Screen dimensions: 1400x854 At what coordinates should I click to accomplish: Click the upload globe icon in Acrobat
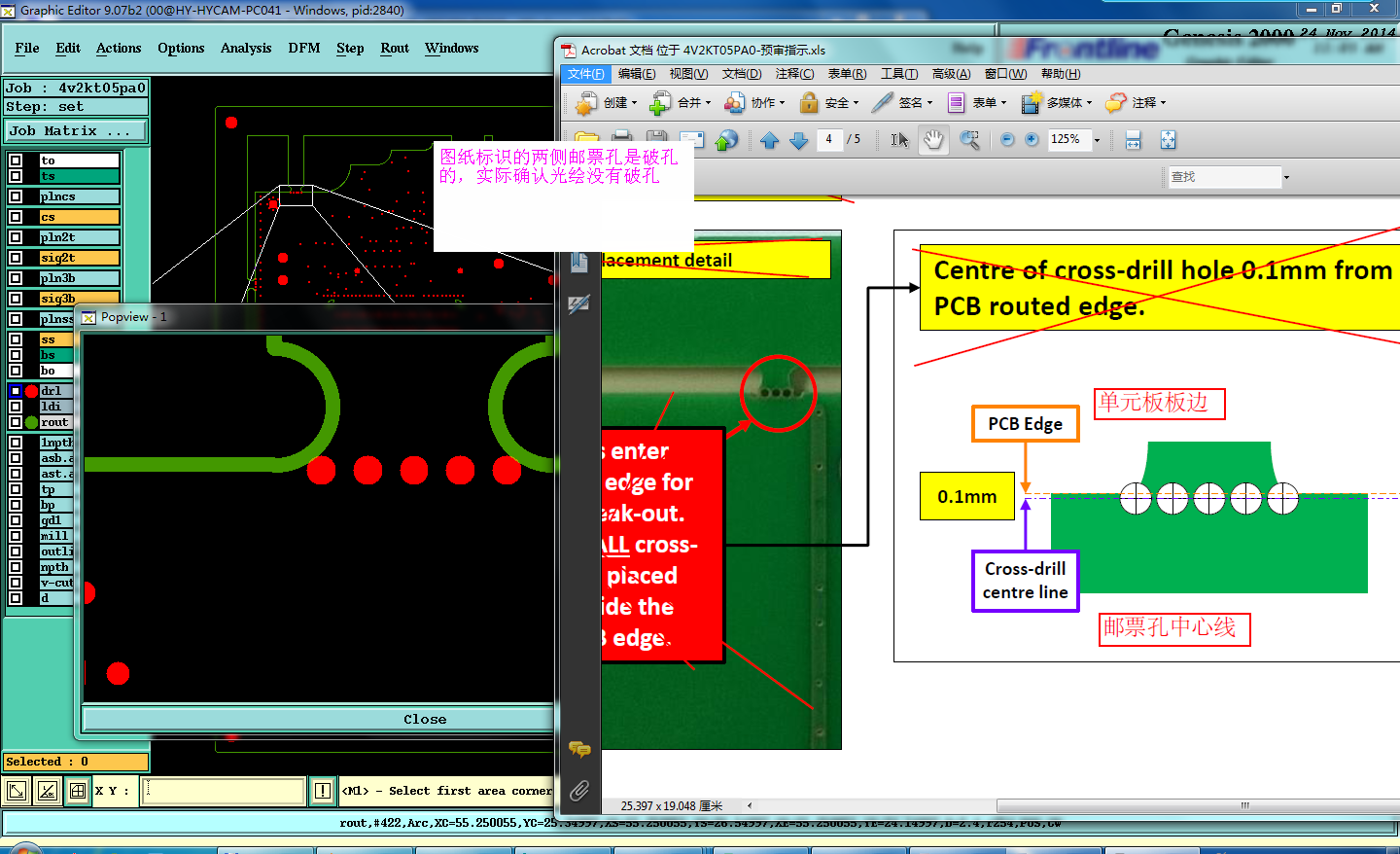coord(726,140)
